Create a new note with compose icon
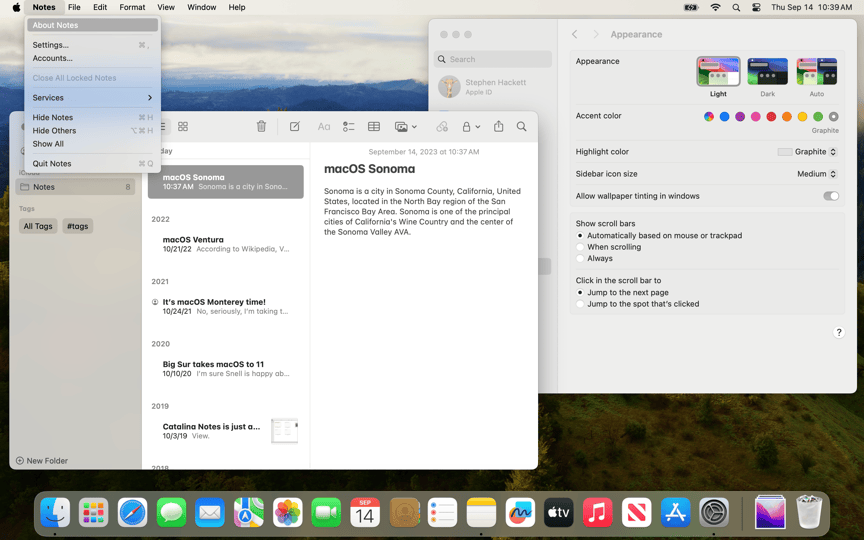This screenshot has height=540, width=864. 295,127
